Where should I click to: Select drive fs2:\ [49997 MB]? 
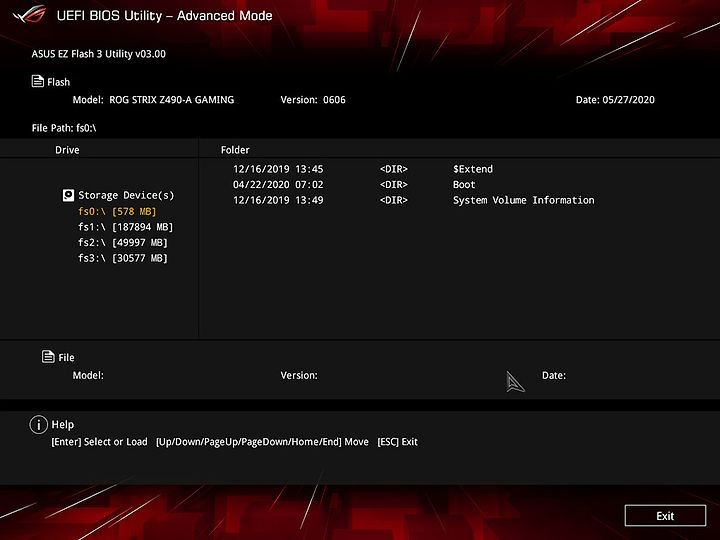123,242
